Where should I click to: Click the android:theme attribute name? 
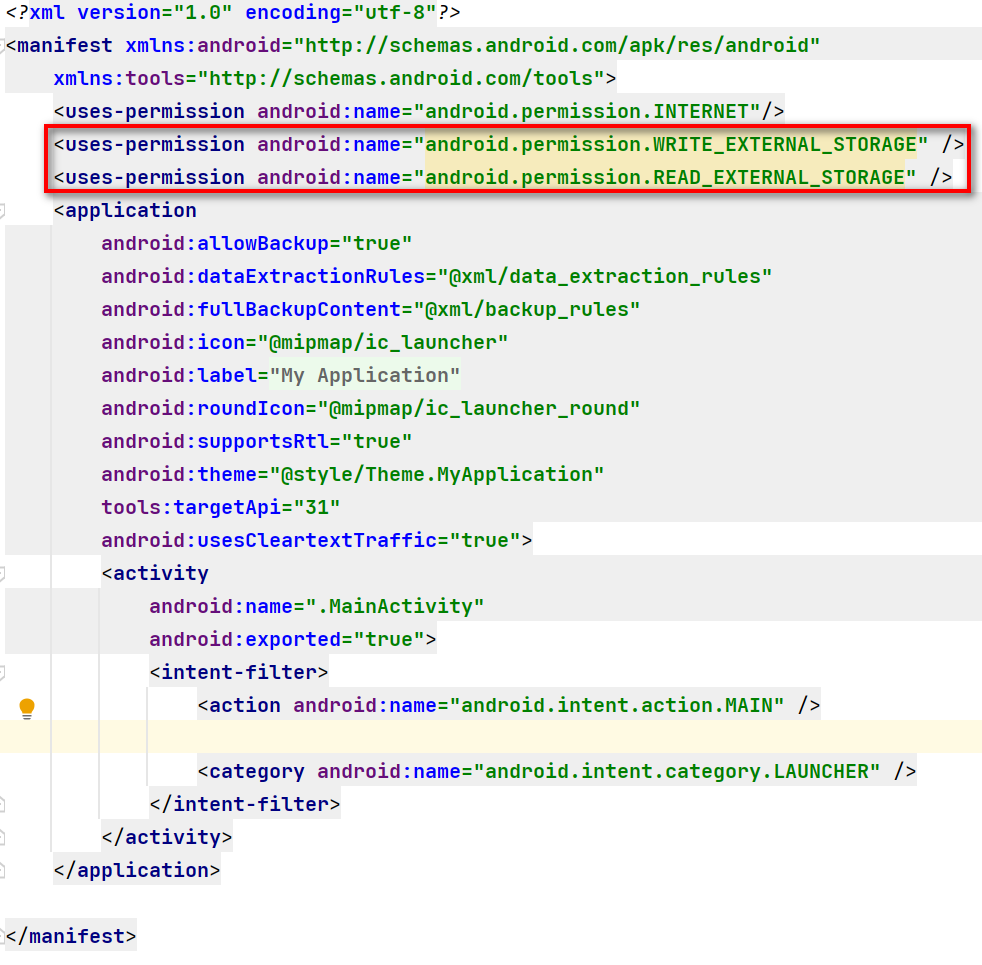tap(179, 475)
